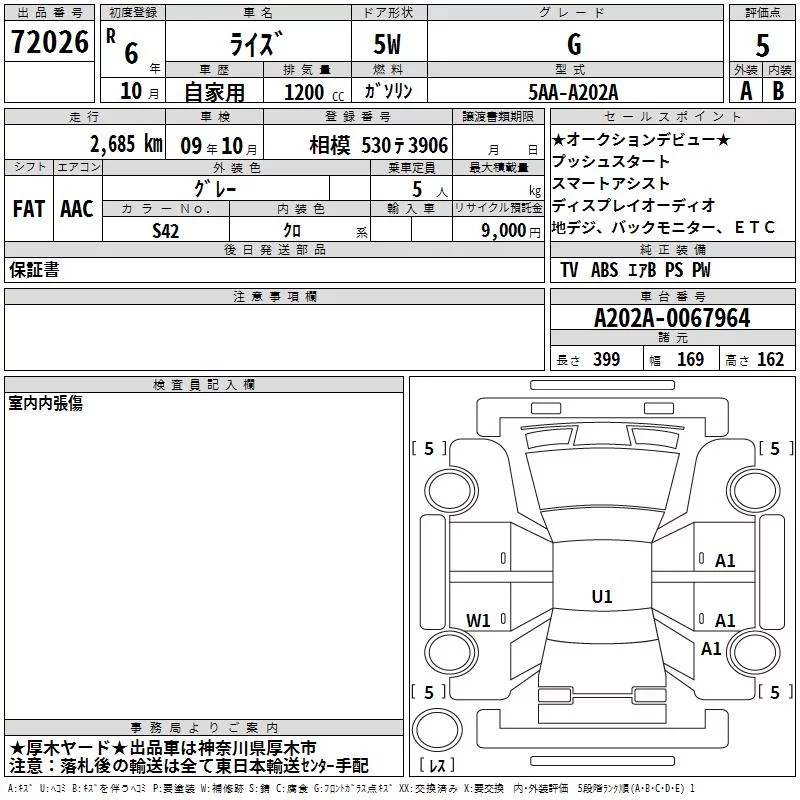Click A1 mark on right rear fender

(x=711, y=648)
